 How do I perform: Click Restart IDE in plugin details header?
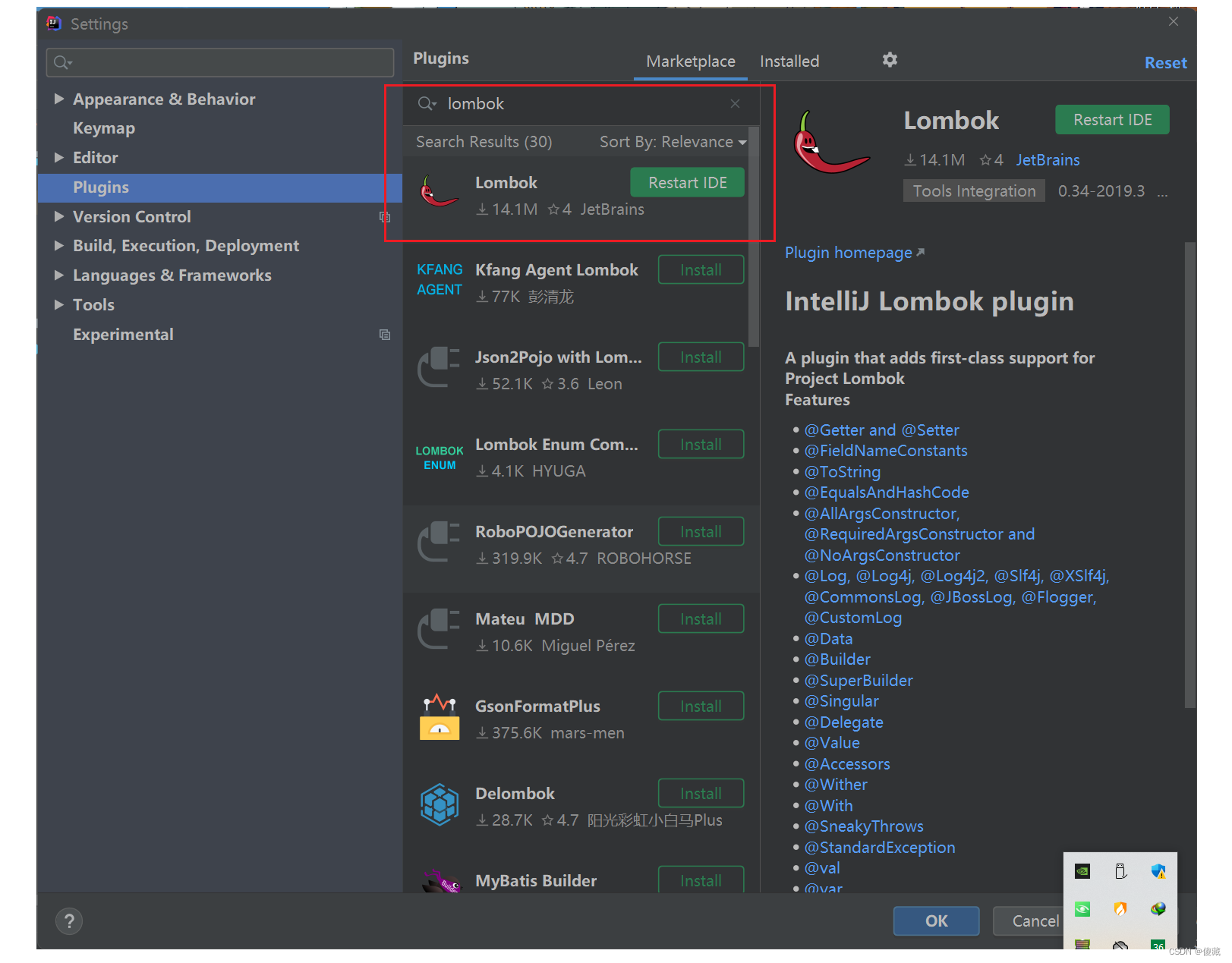point(1112,119)
